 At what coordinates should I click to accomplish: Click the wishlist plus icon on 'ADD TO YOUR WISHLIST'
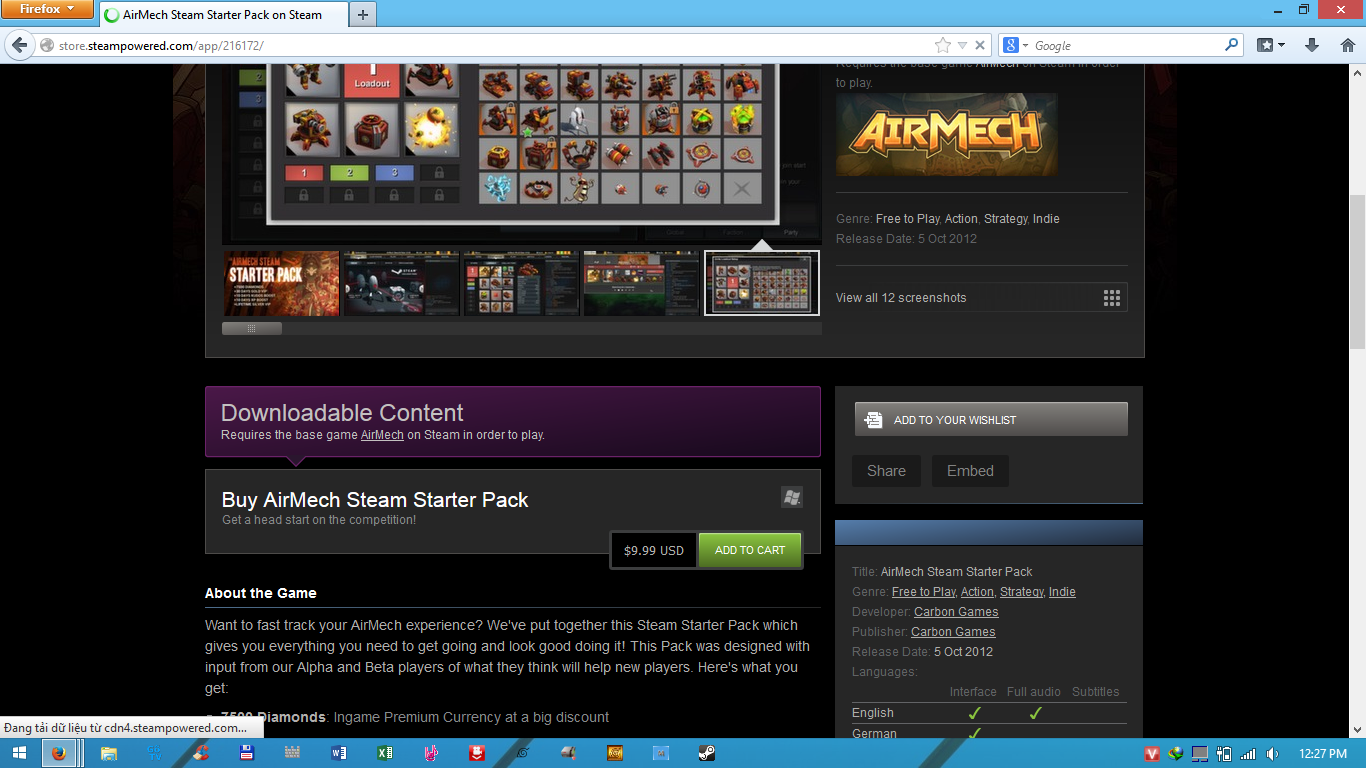tap(872, 419)
